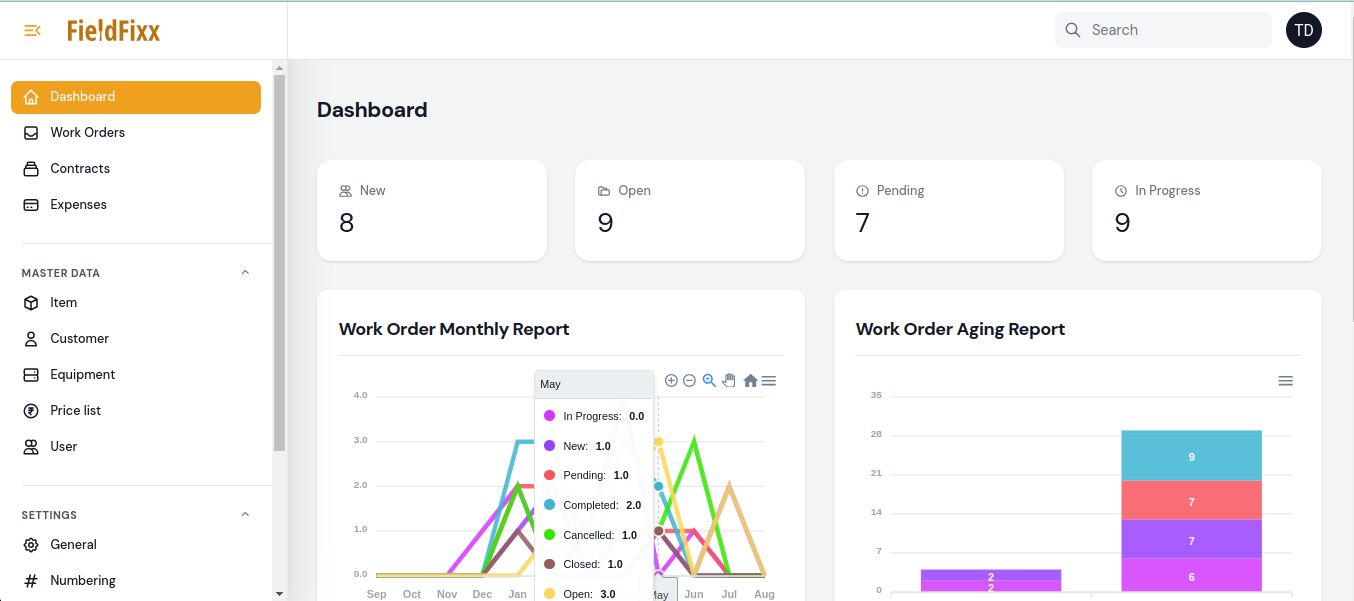Screen dimensions: 1354x601
Task: Click the zoom out icon on Monthly Report chart
Action: [689, 381]
